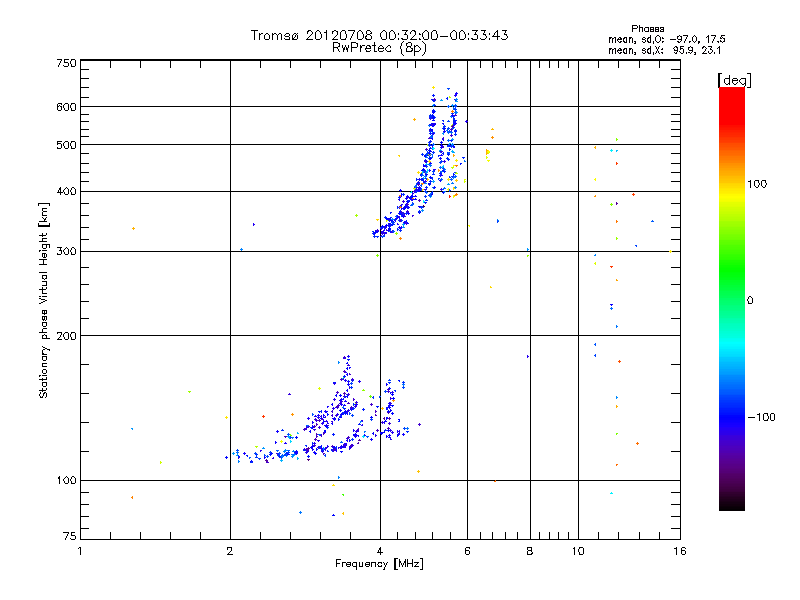Click the '[deg]' colorbar unit label
800x600 pixels.
coord(734,81)
